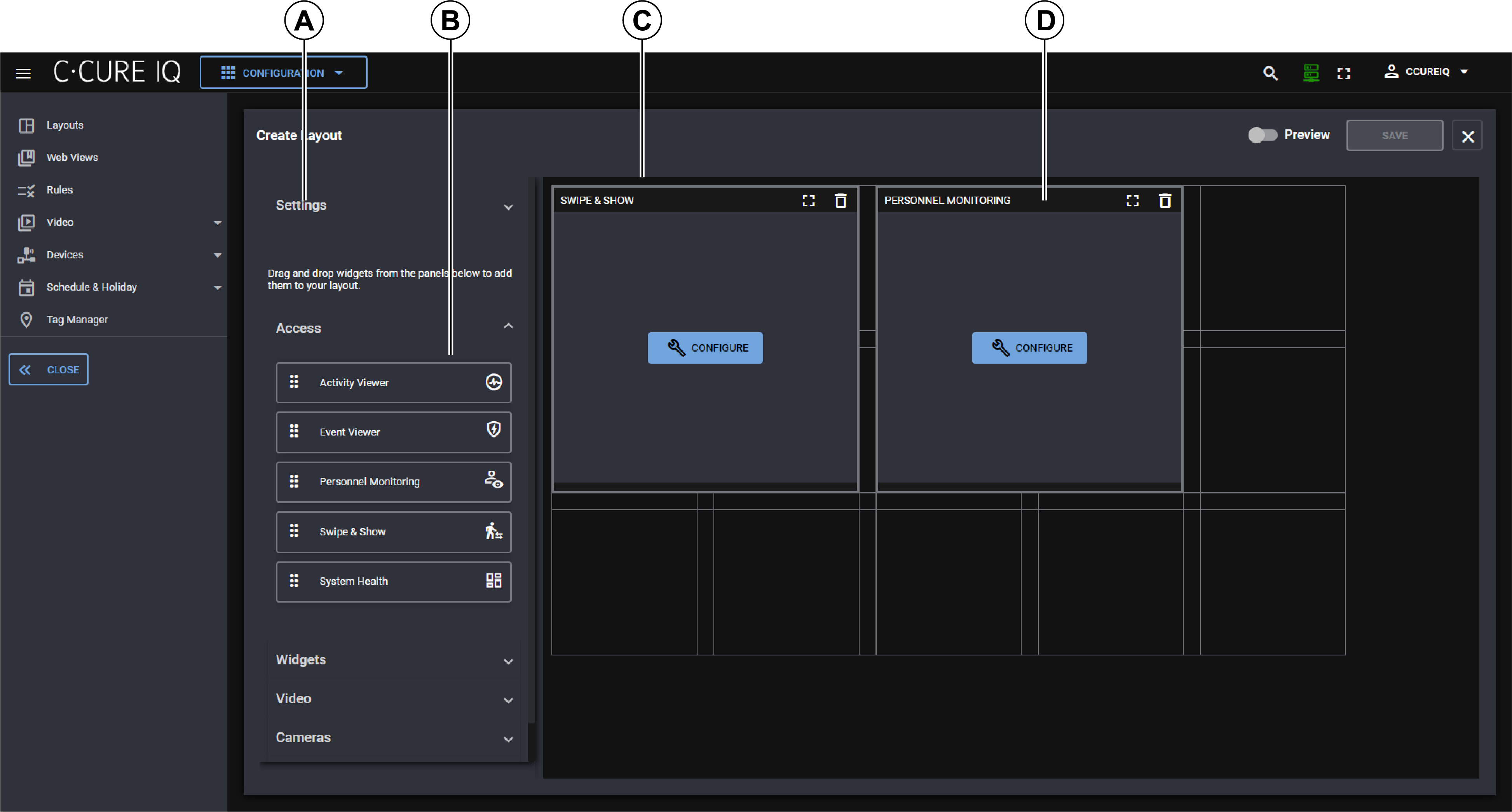The height and width of the screenshot is (812, 1512).
Task: Open the CCUREIQ user menu
Action: (1427, 71)
